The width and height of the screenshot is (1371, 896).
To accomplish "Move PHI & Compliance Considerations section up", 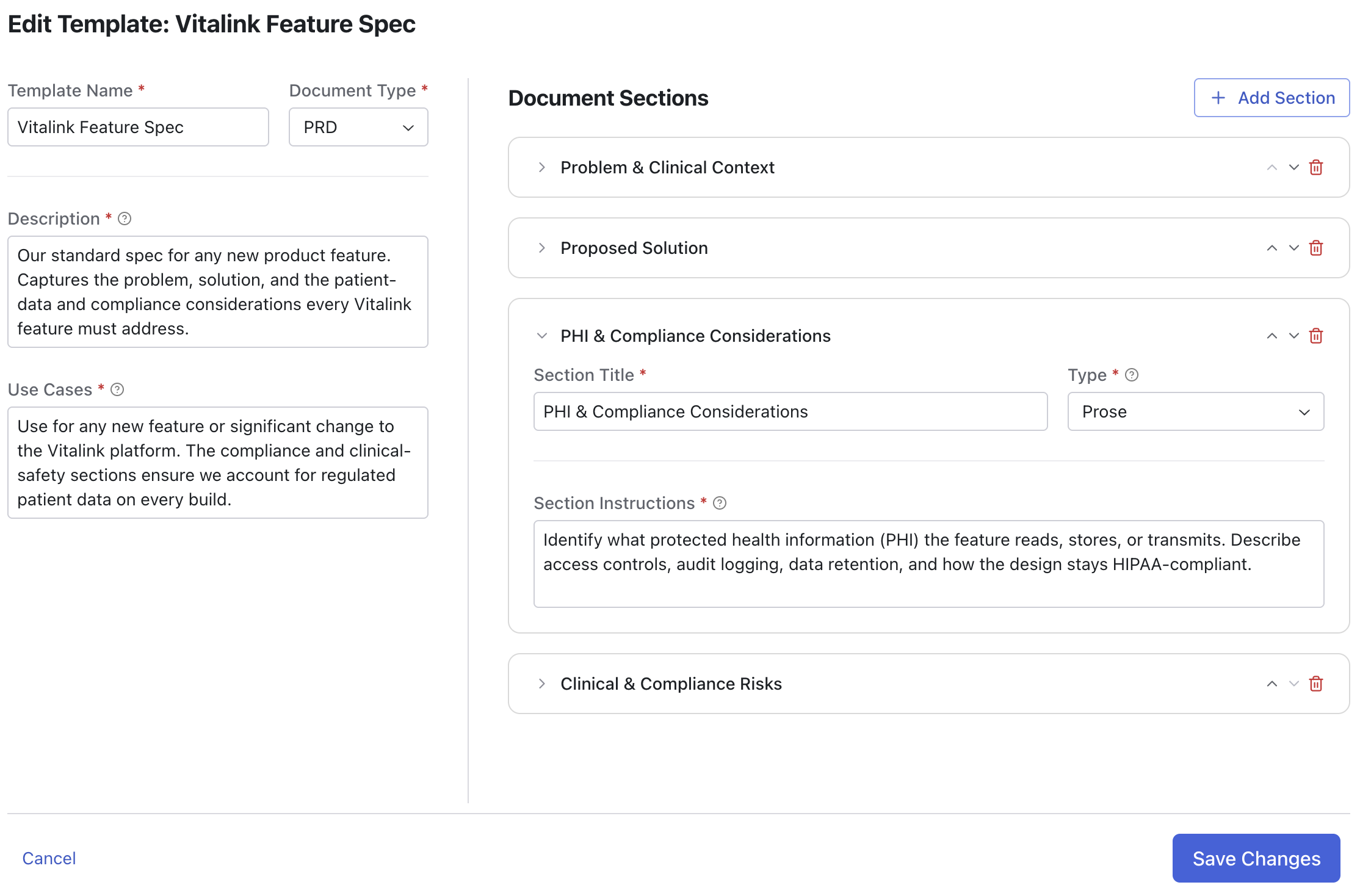I will click(x=1272, y=336).
